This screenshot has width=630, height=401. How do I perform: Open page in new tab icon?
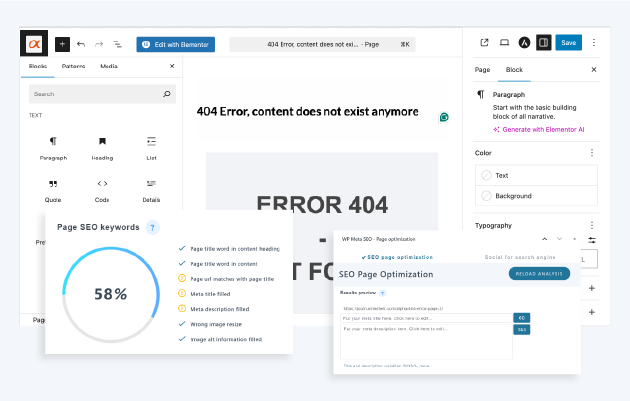[485, 43]
